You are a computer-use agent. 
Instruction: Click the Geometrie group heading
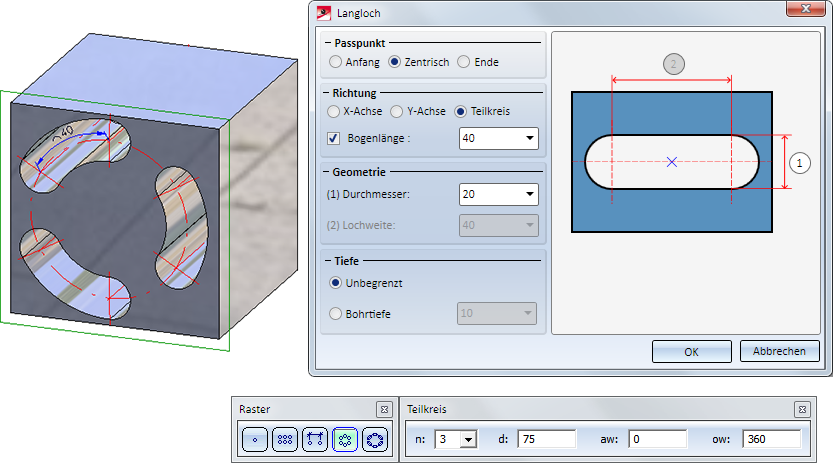[359, 172]
